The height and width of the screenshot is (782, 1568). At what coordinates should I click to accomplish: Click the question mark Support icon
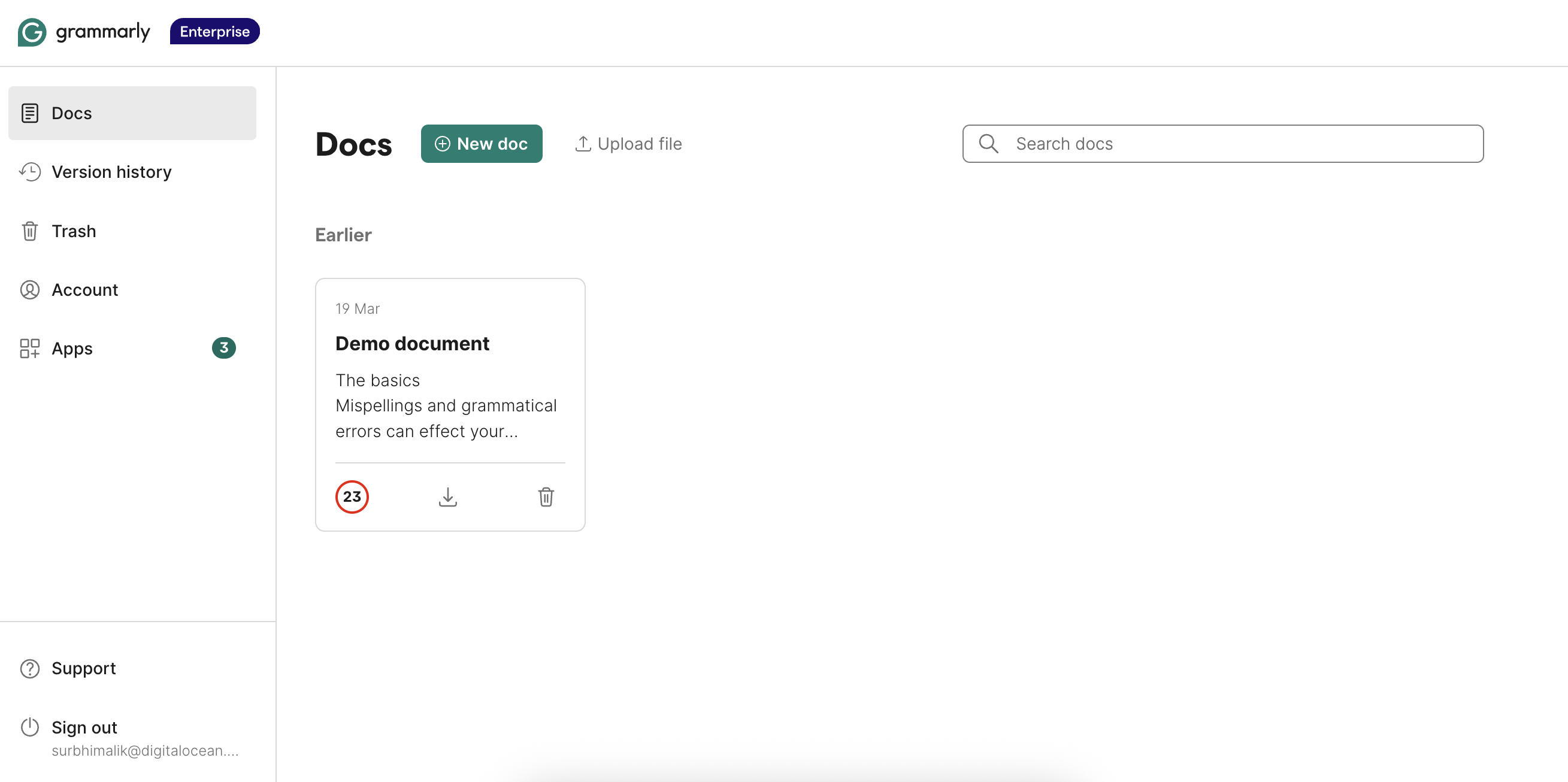coord(30,668)
